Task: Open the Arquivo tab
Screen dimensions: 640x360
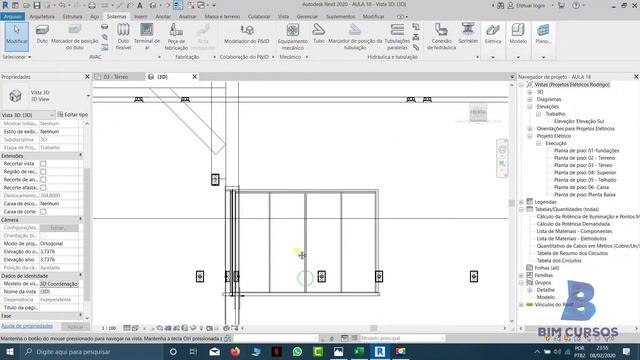Action: (x=13, y=17)
